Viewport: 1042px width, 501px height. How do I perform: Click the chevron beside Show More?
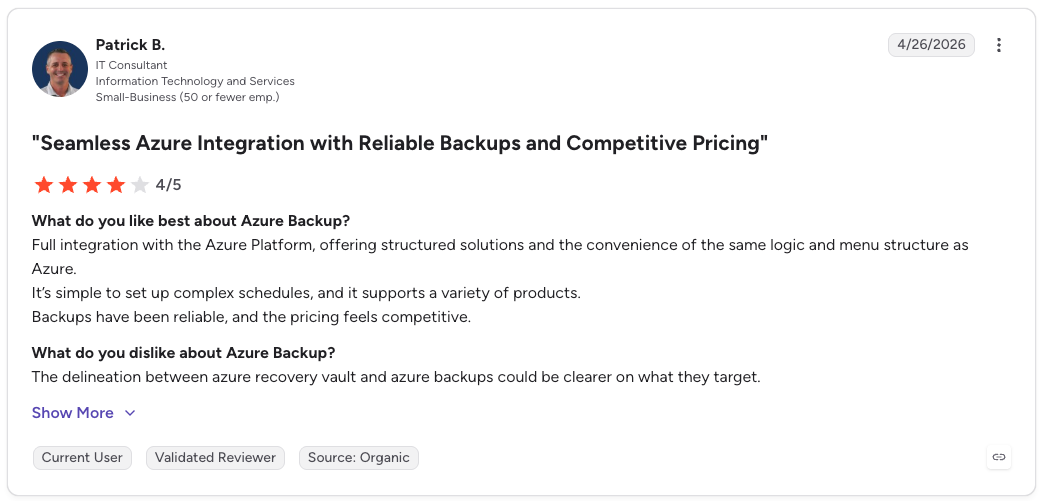pos(130,413)
